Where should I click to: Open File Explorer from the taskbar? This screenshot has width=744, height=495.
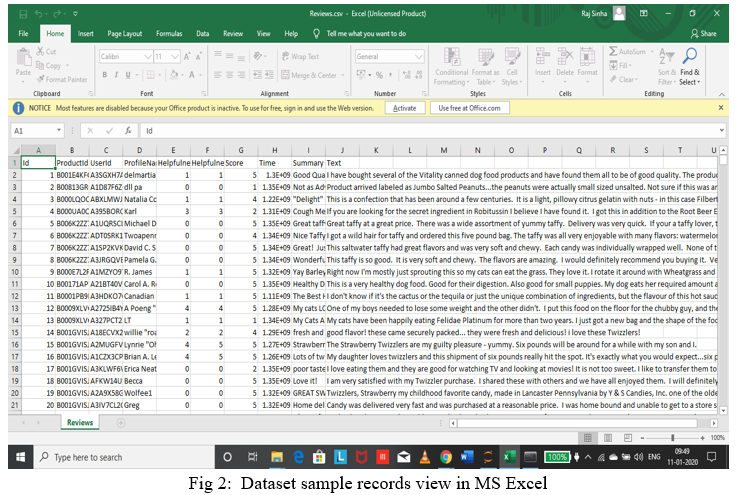pos(277,457)
